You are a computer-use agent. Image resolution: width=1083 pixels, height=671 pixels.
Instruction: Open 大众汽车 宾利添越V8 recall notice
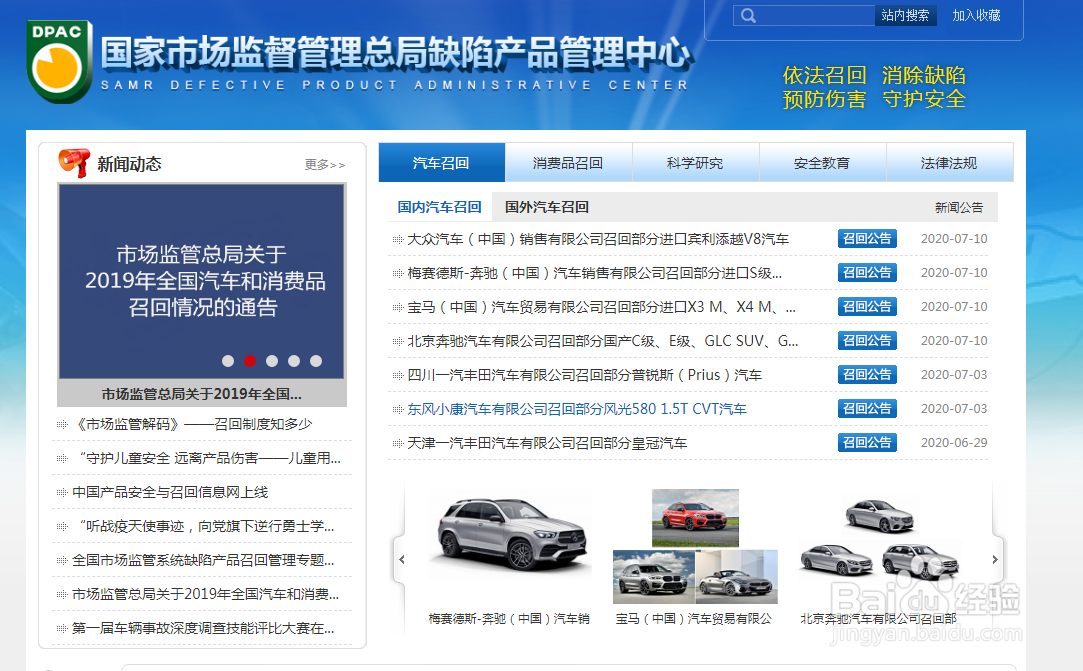(x=598, y=239)
